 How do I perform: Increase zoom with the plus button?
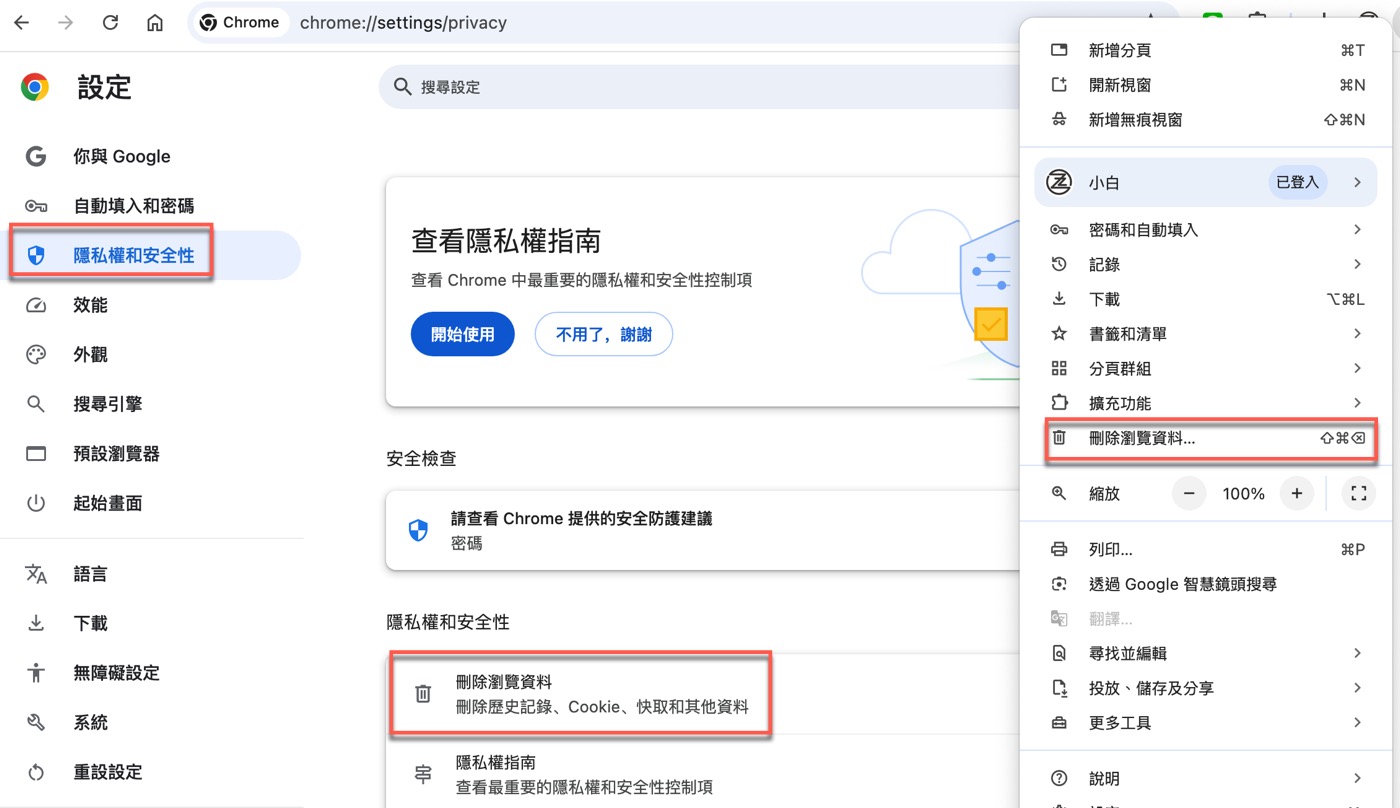(x=1297, y=493)
